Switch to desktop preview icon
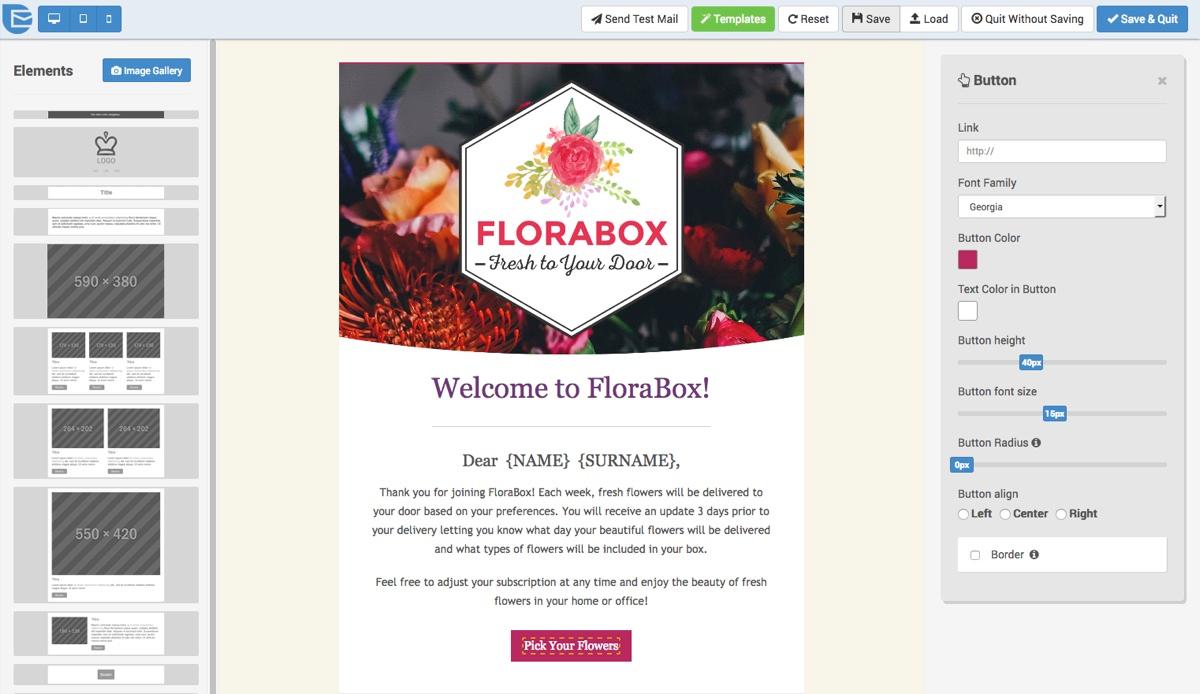Image resolution: width=1200 pixels, height=694 pixels. point(54,19)
